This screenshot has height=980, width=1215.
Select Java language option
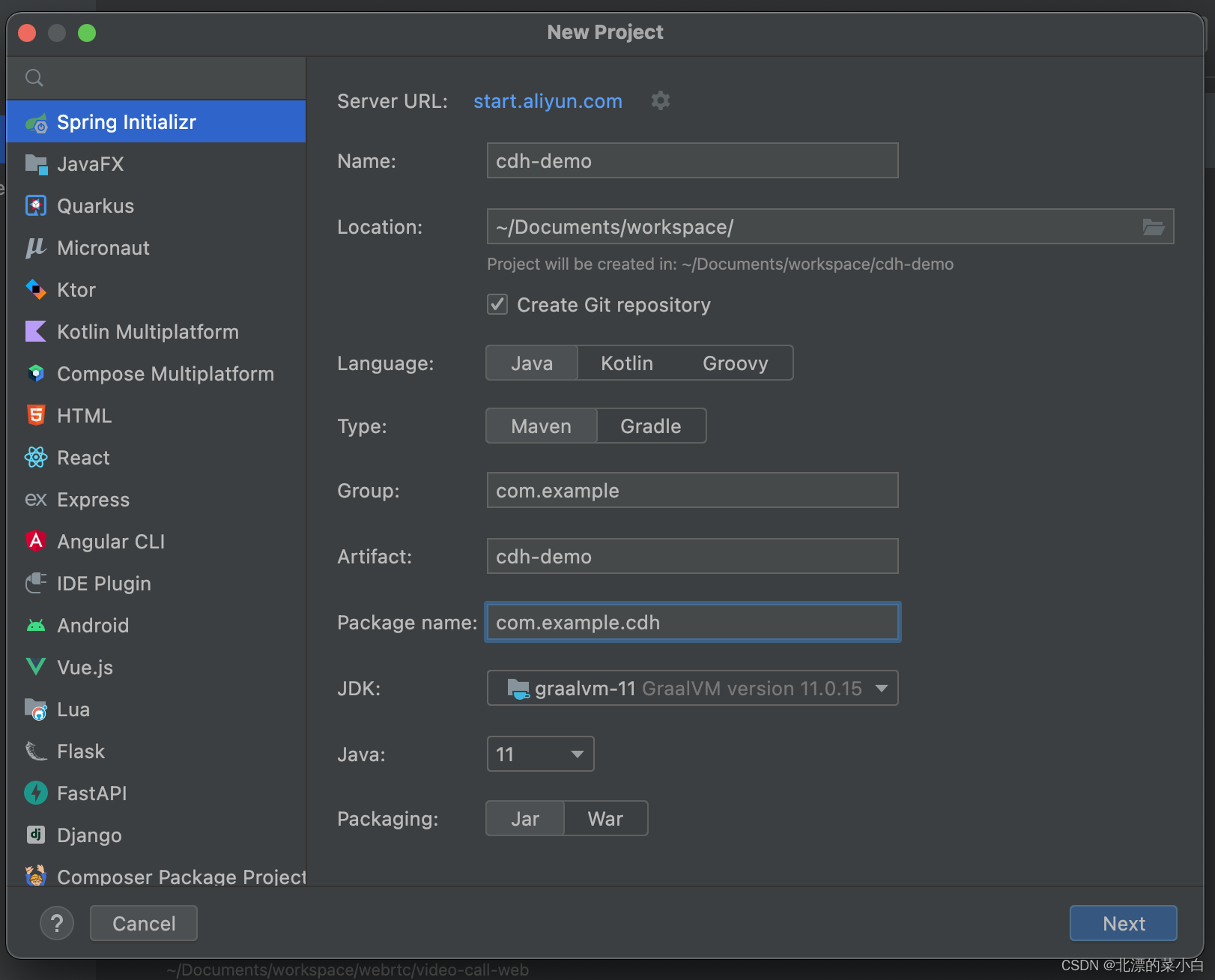click(532, 363)
